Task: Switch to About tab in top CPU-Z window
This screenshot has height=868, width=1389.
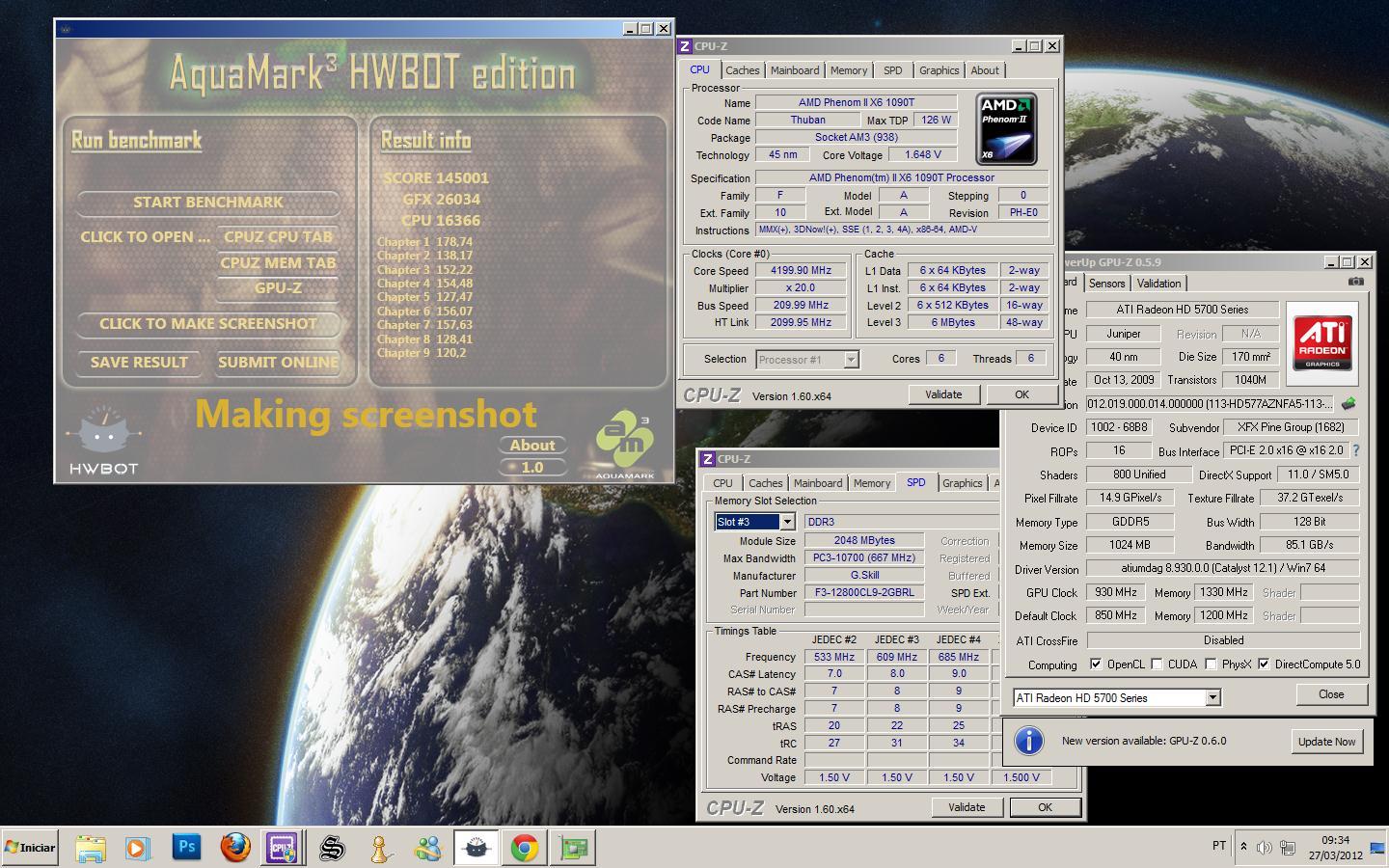Action: 985,70
